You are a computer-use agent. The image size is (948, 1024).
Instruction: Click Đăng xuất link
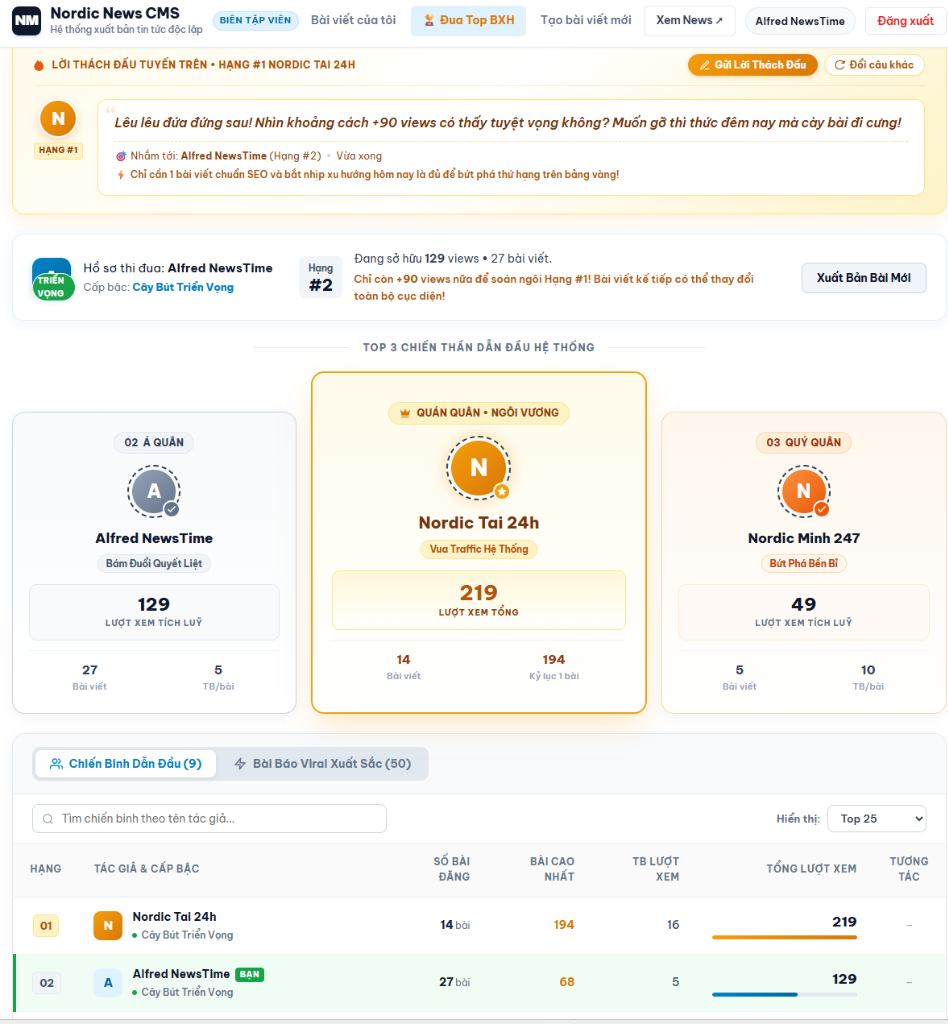click(905, 21)
